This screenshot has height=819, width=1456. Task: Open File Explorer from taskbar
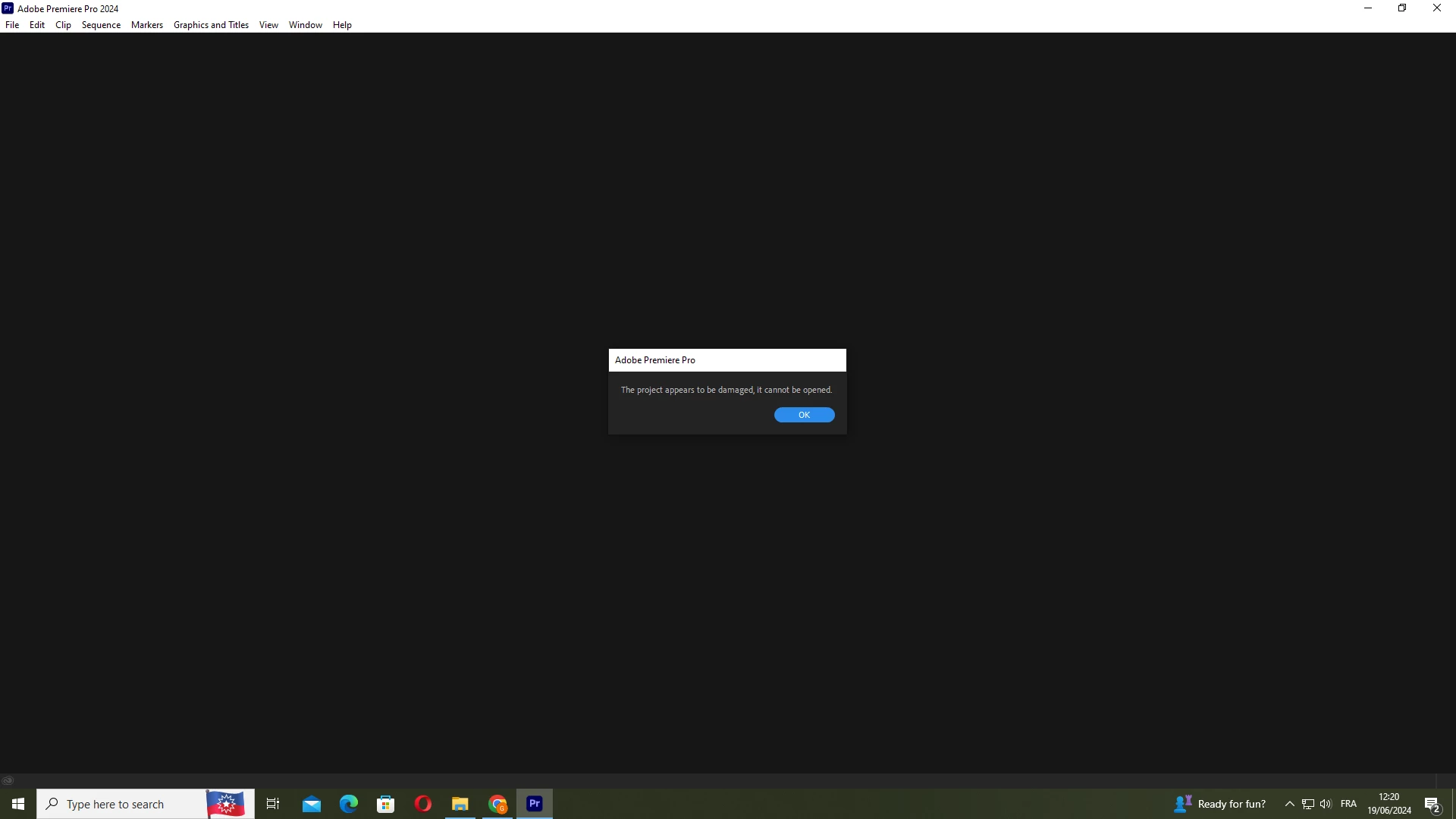pos(460,804)
